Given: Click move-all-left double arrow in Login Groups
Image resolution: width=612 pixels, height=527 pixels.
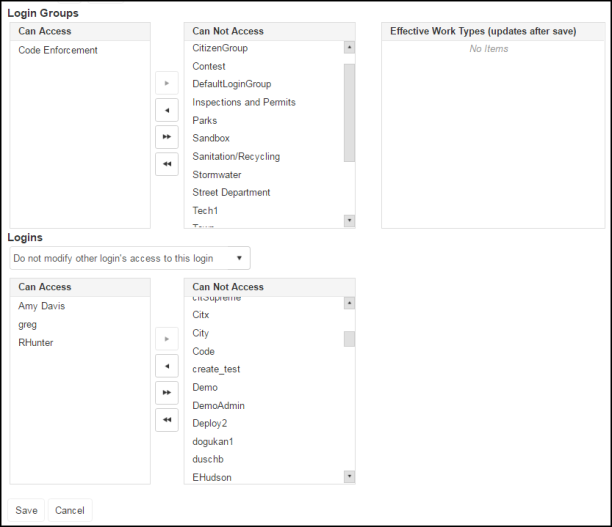Looking at the screenshot, I should pyautogui.click(x=167, y=164).
